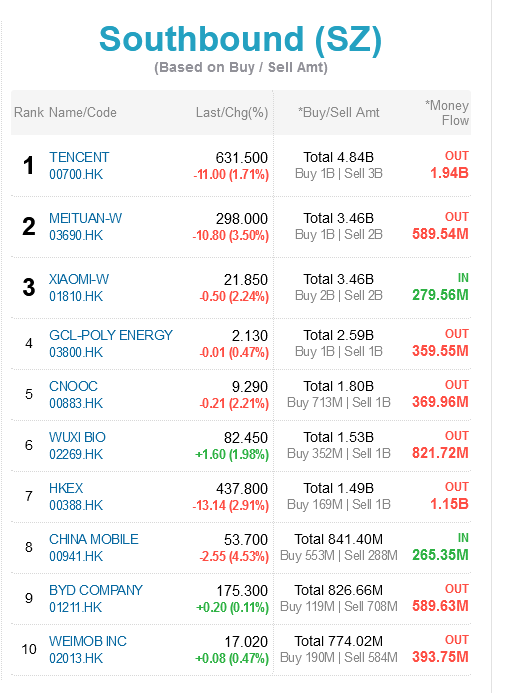Select the WUXI BIO stock name
This screenshot has width=522, height=693.
(77, 438)
